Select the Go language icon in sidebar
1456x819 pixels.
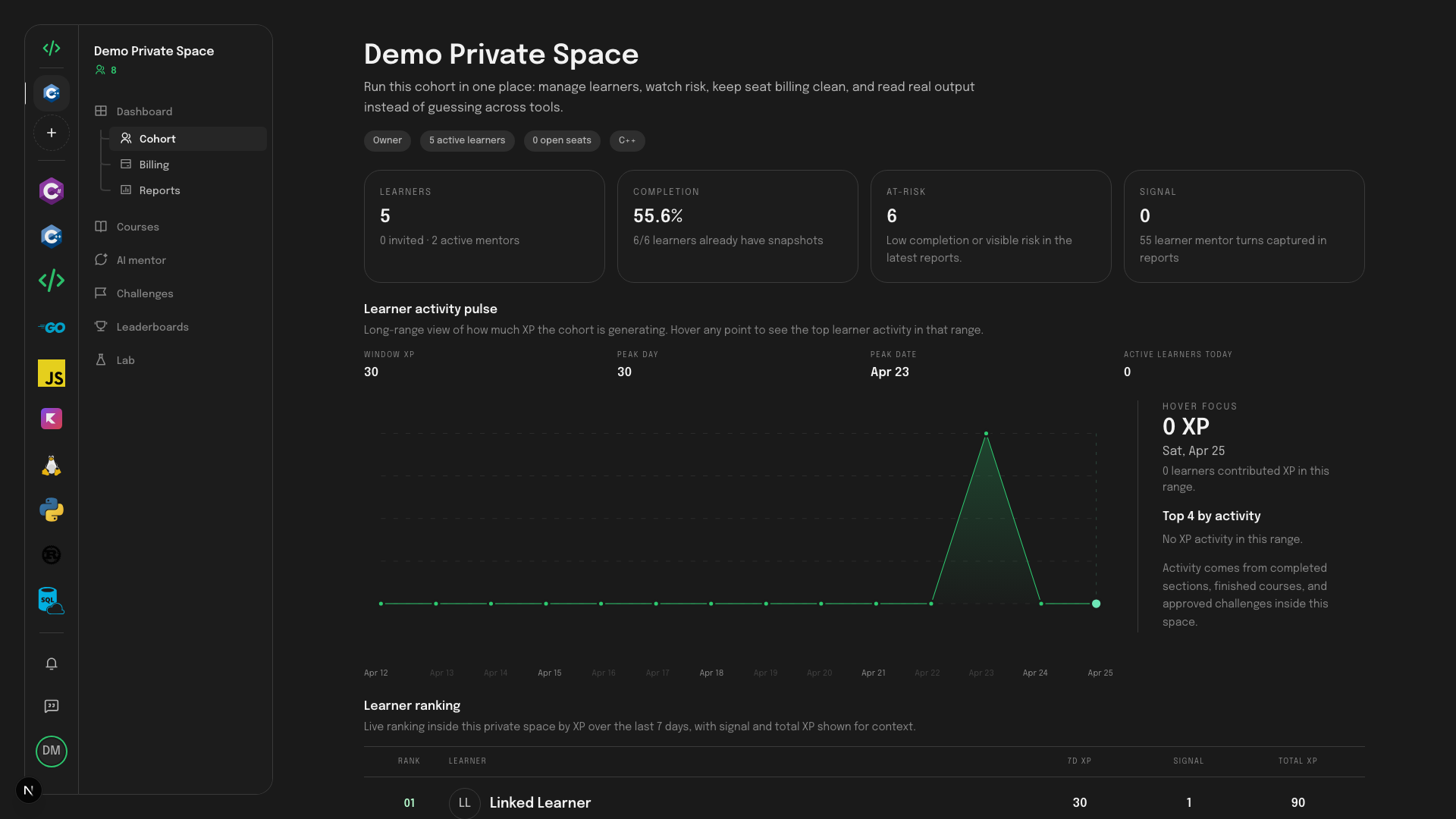(52, 328)
